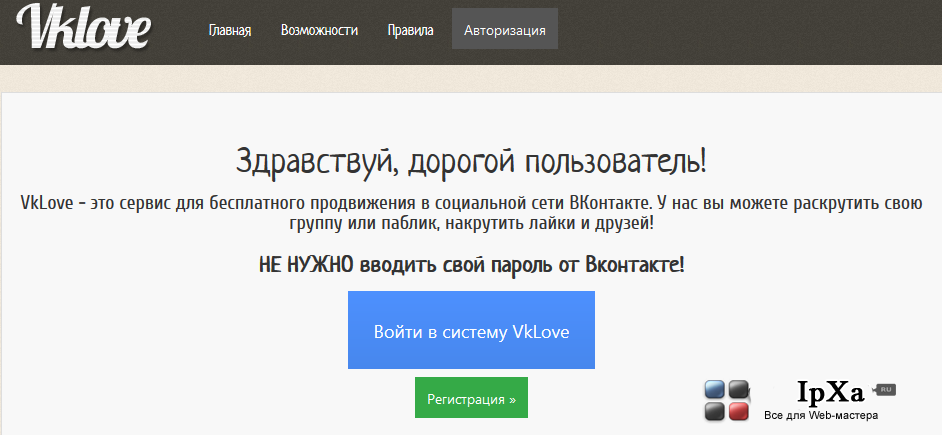
Task: Click the IpXa watermark text
Action: (x=830, y=392)
